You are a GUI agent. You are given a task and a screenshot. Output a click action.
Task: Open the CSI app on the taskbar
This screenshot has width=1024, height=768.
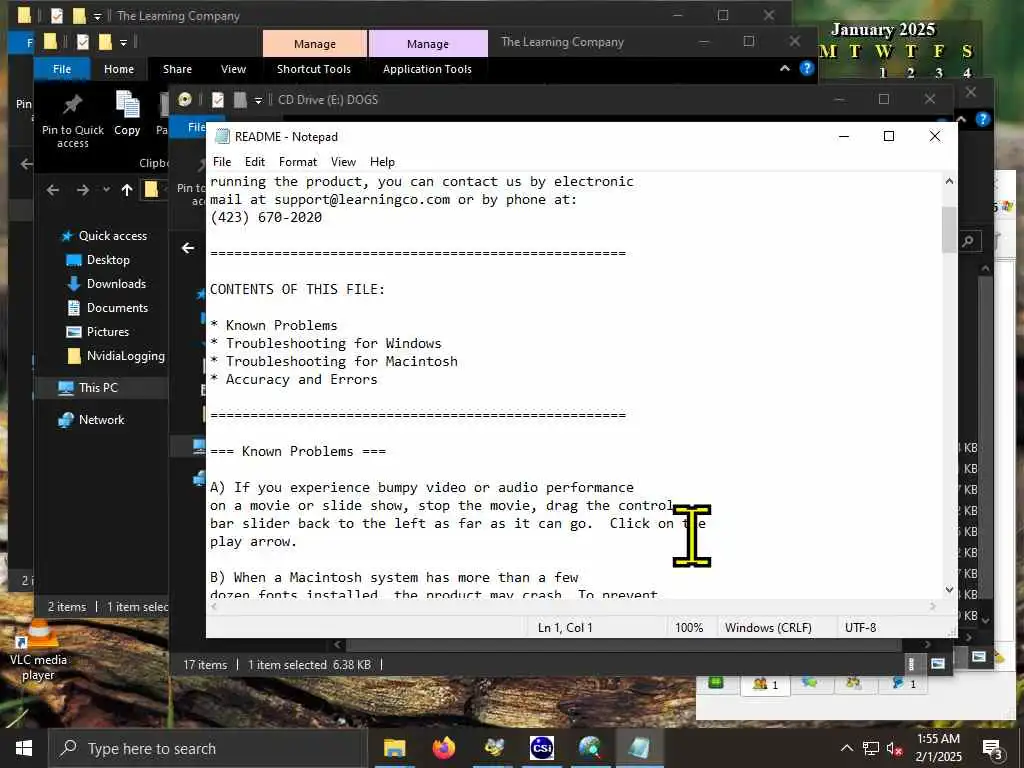pos(541,748)
